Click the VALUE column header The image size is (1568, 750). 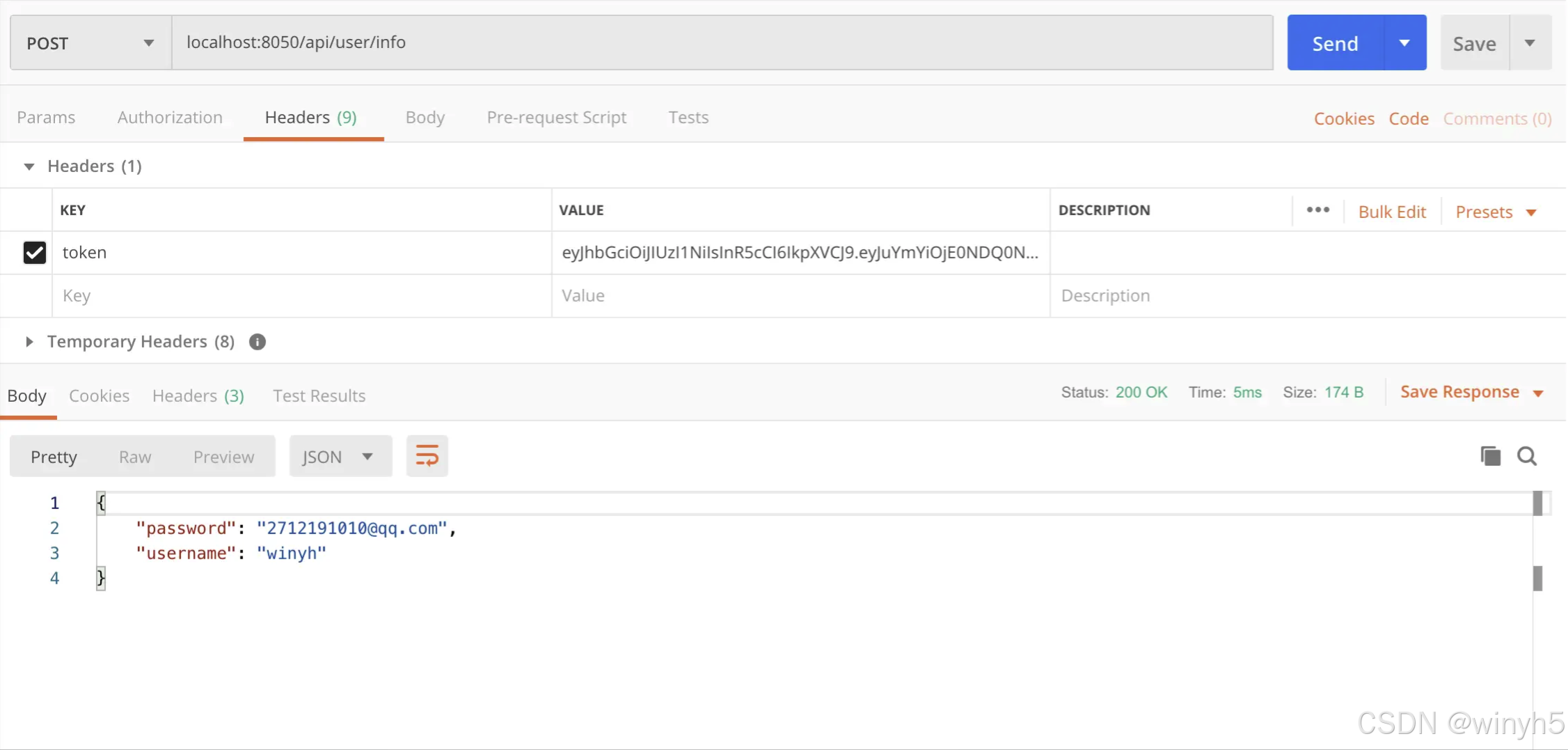(582, 210)
